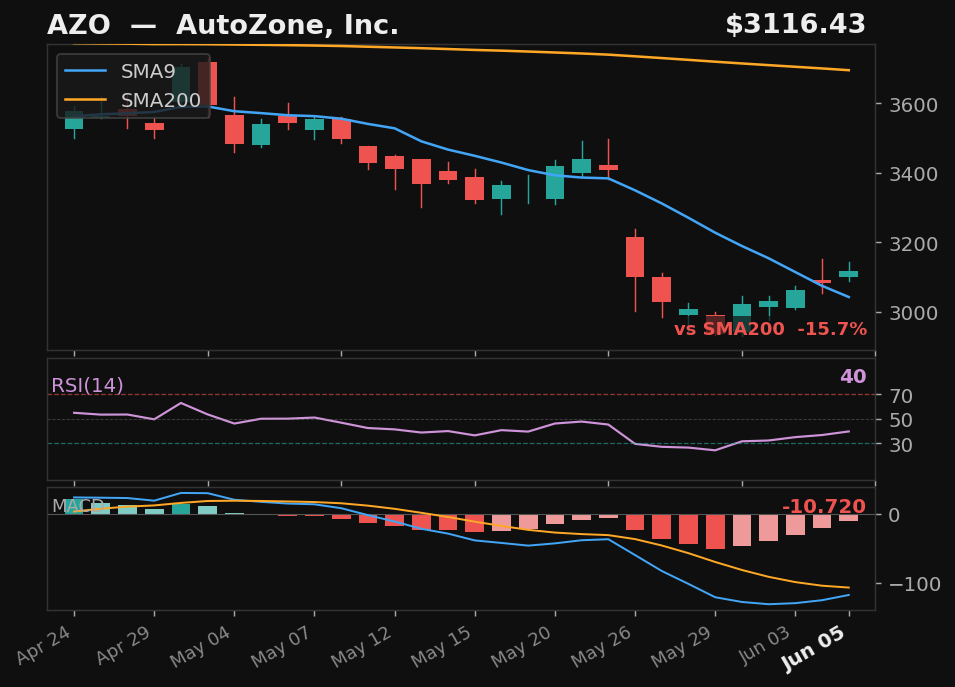Click the AZO — AutoZone, Inc. title
The height and width of the screenshot is (687, 955).
point(222,26)
